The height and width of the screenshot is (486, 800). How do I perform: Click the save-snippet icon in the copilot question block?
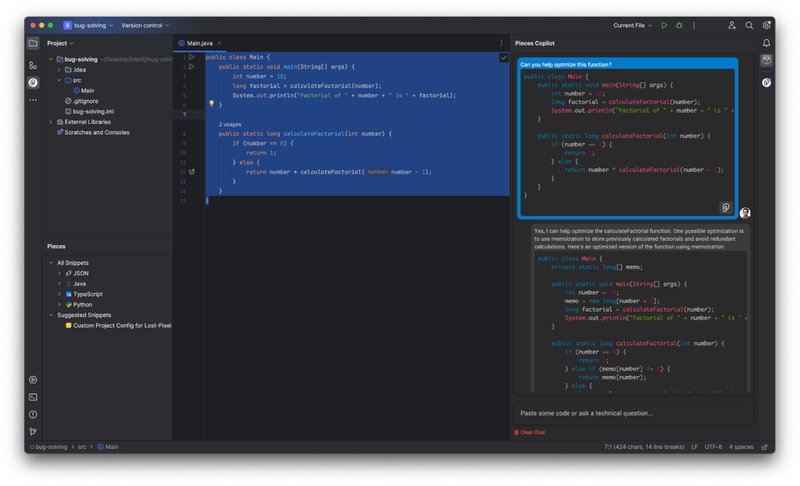pos(726,207)
